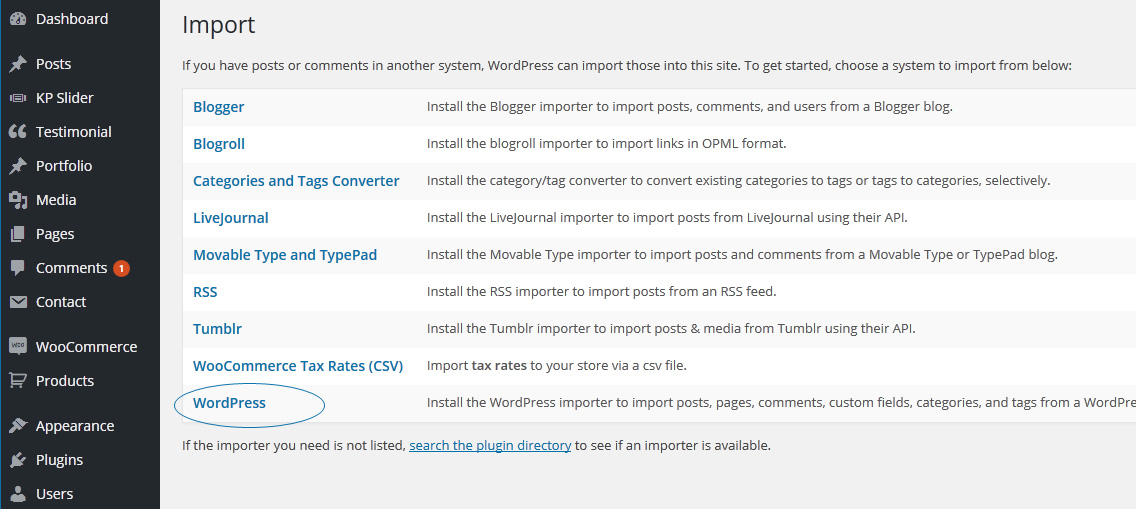The width and height of the screenshot is (1136, 509).
Task: Open the Appearance menu
Action: coord(75,426)
